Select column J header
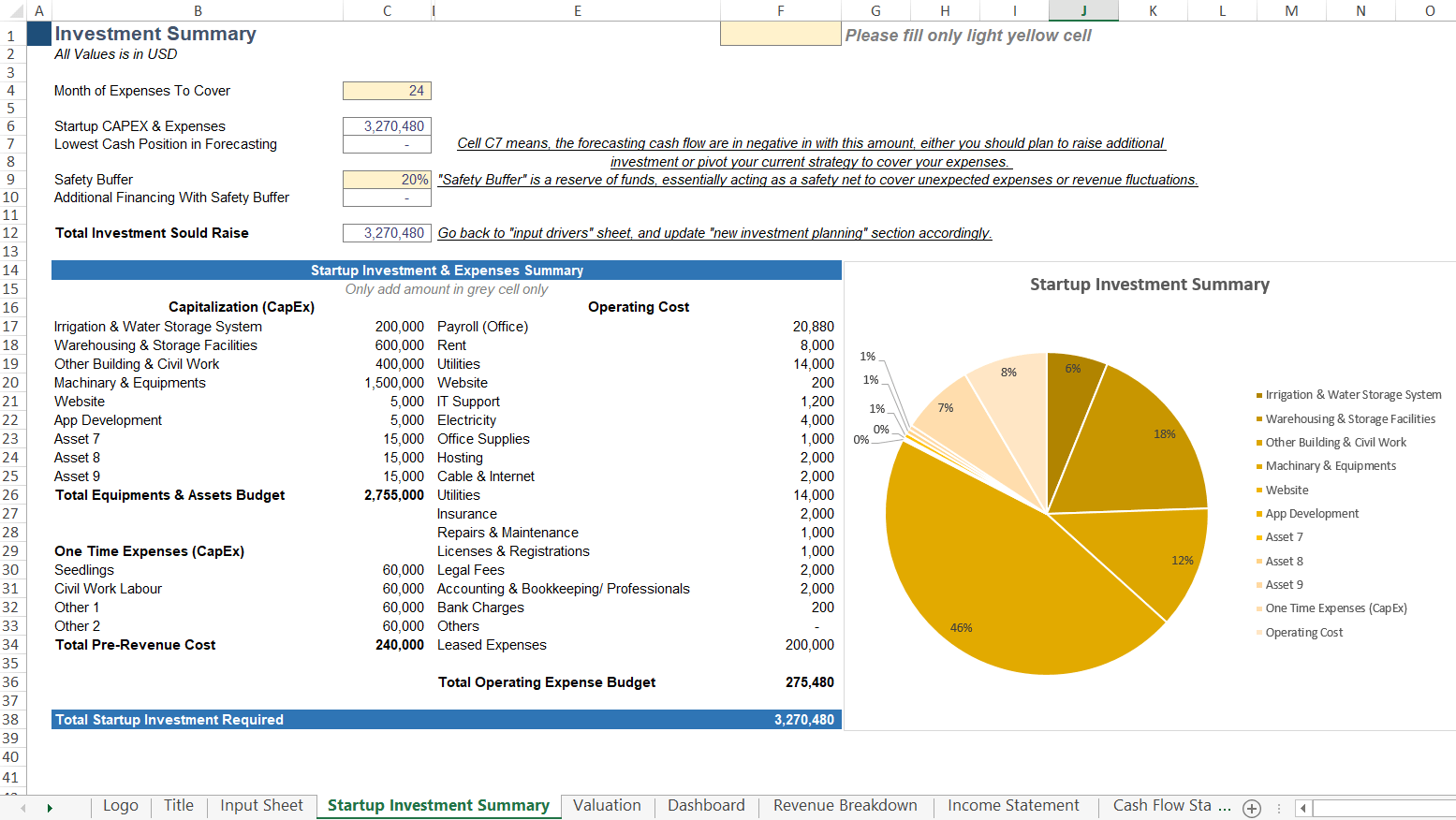The width and height of the screenshot is (1456, 820). pyautogui.click(x=1083, y=11)
